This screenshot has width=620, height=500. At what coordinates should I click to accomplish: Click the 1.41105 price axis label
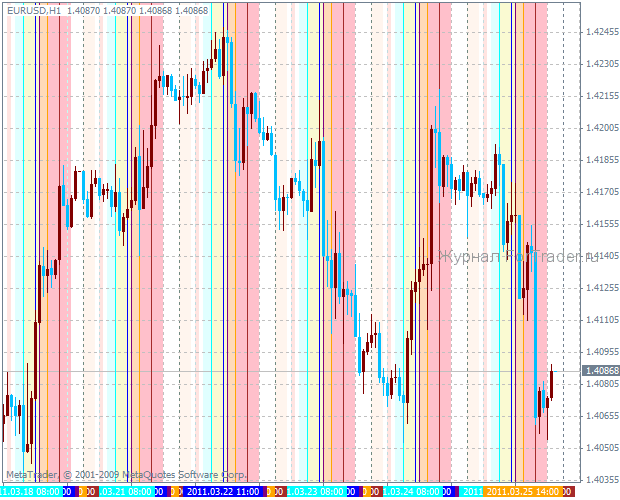[x=602, y=319]
